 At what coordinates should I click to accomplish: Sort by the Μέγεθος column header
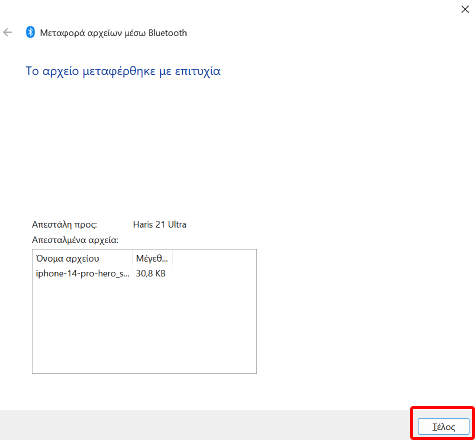152,258
